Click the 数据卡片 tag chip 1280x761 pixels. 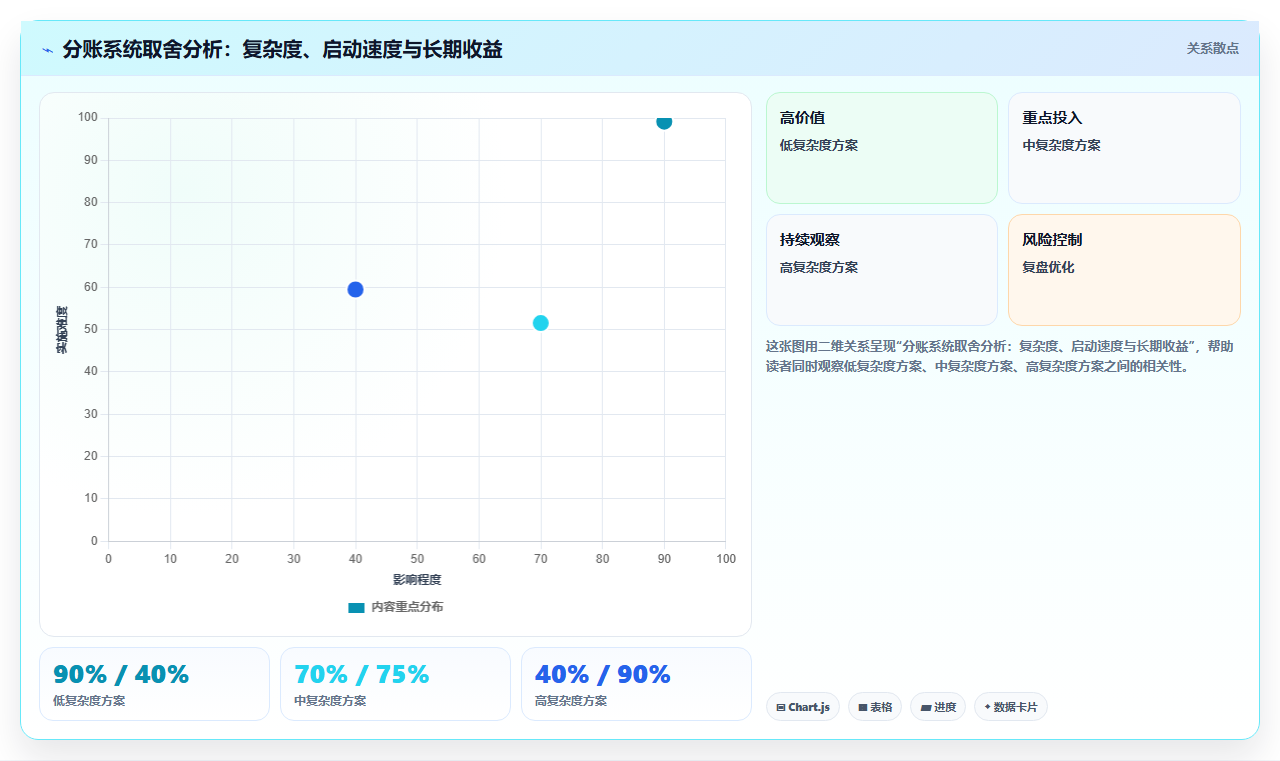point(1011,707)
